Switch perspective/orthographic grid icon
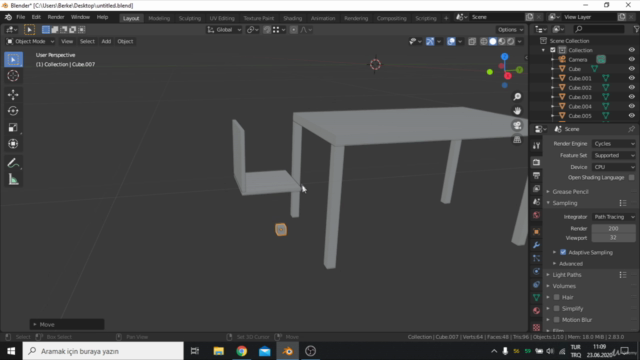 click(517, 140)
